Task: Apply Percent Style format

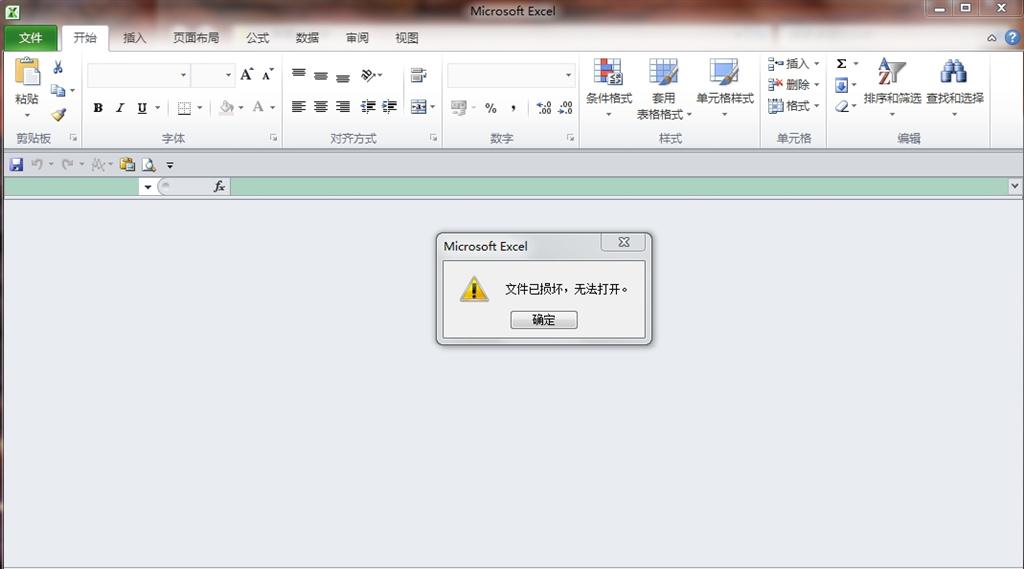Action: 490,108
